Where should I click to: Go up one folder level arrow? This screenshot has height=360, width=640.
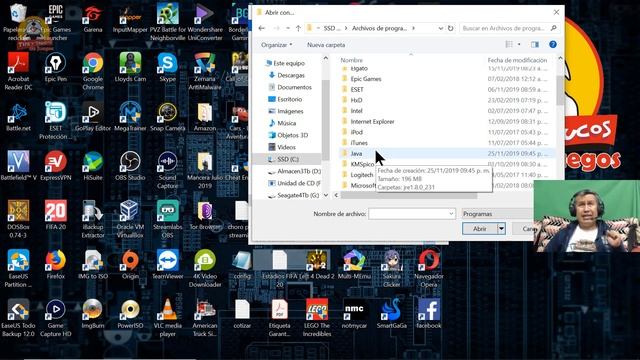click(x=298, y=28)
